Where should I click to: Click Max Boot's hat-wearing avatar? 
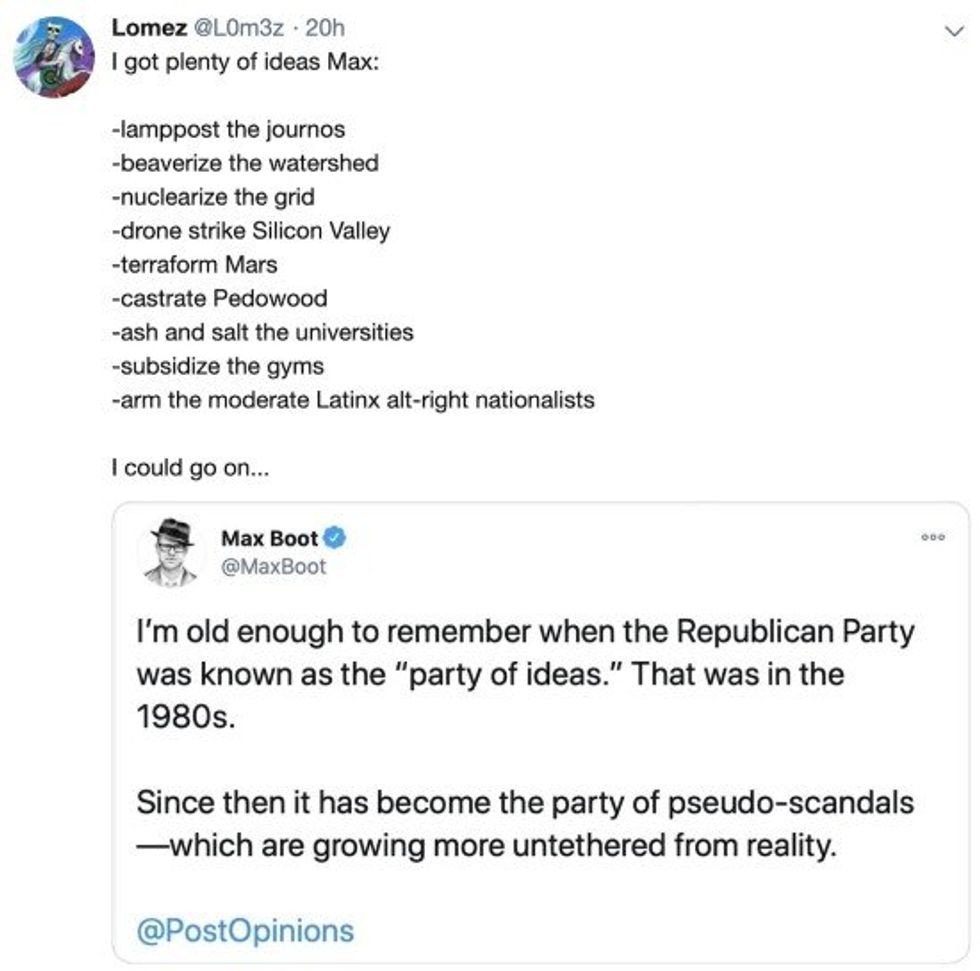[171, 551]
